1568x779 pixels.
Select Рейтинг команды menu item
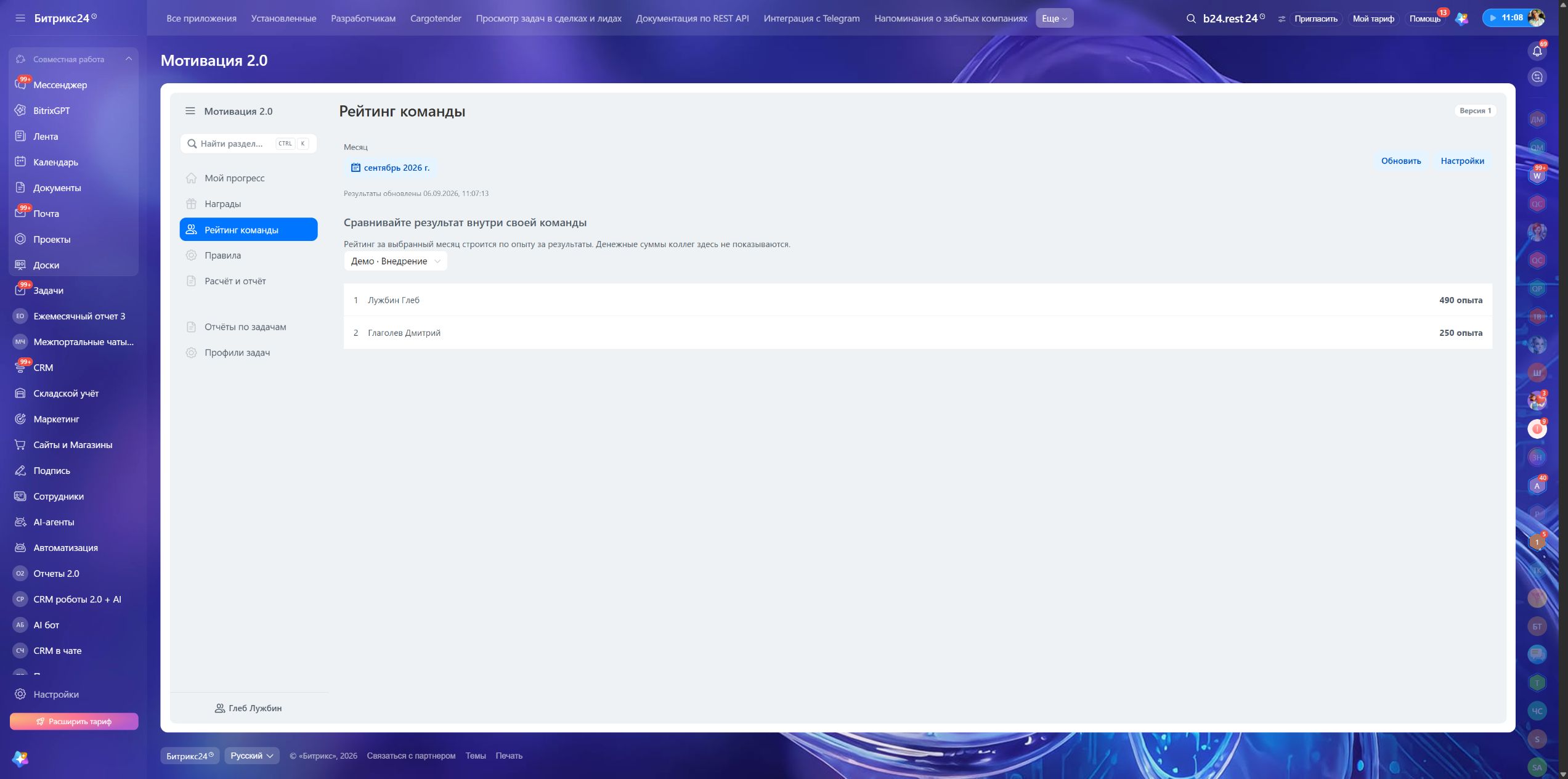248,230
